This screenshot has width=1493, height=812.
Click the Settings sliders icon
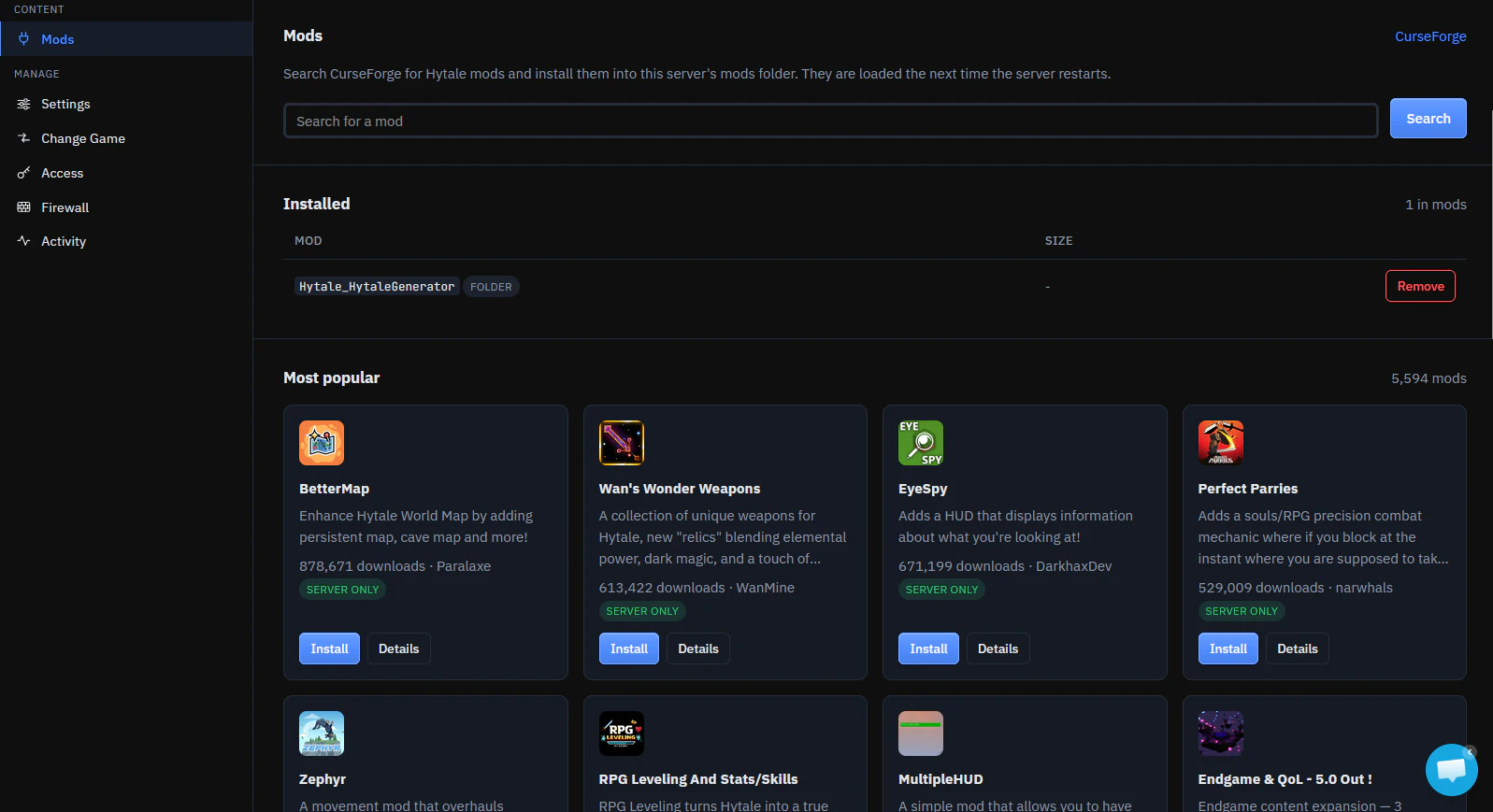pos(24,104)
